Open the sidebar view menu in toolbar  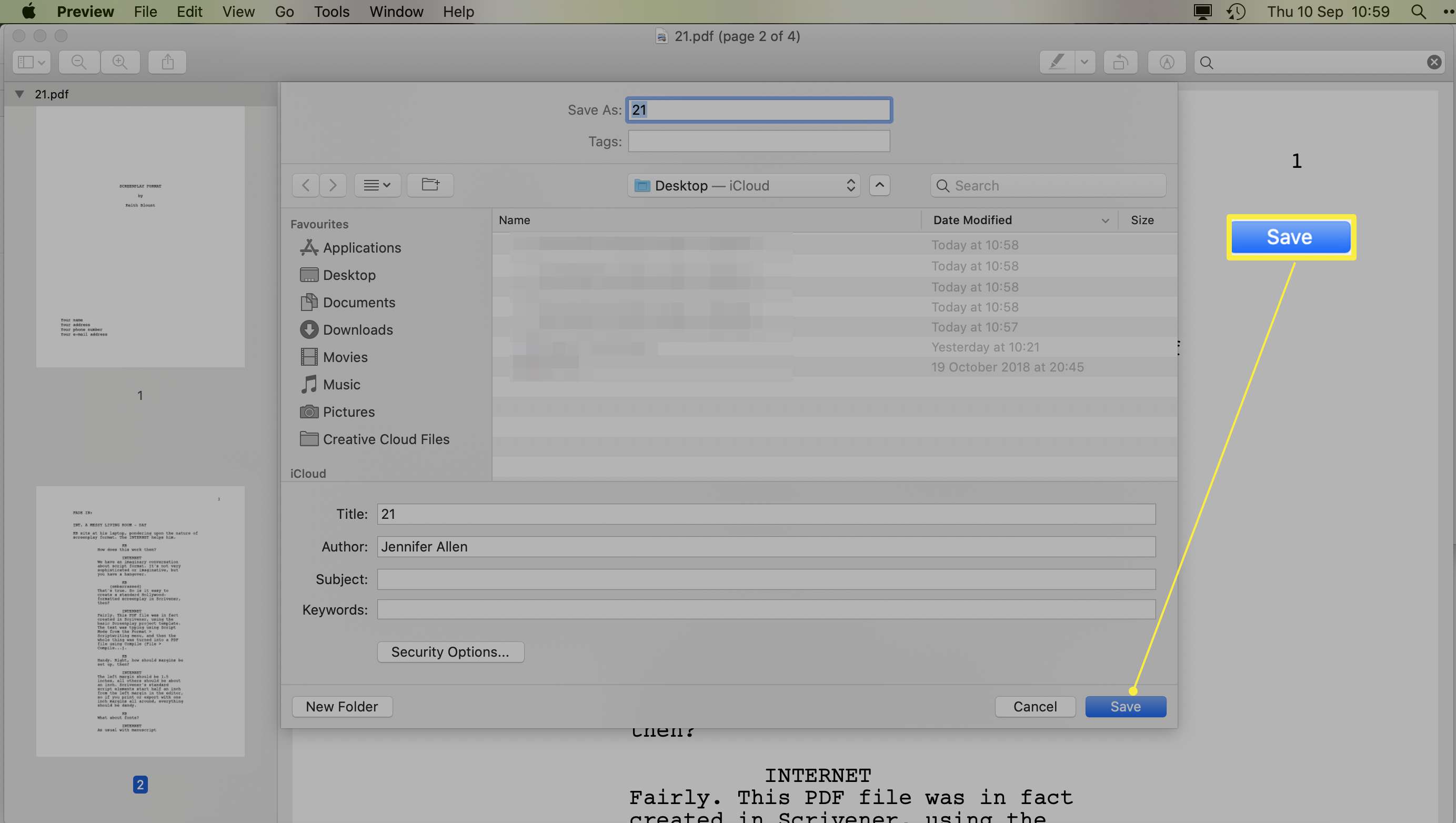click(32, 62)
